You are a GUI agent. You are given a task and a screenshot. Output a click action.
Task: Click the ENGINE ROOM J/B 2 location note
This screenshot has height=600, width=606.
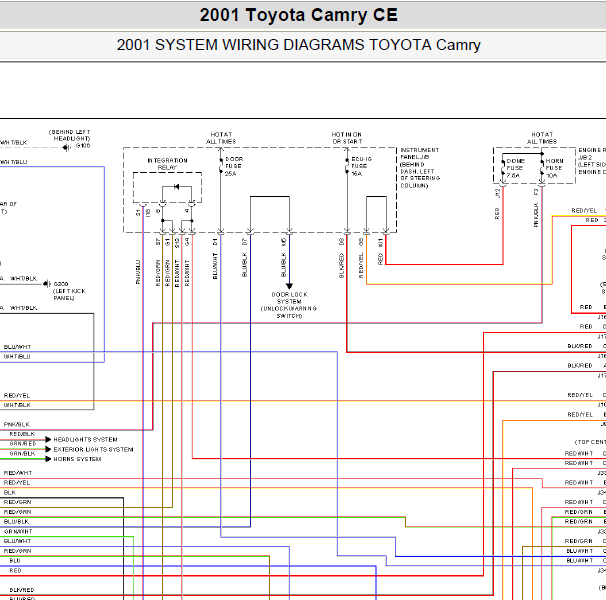click(x=592, y=161)
